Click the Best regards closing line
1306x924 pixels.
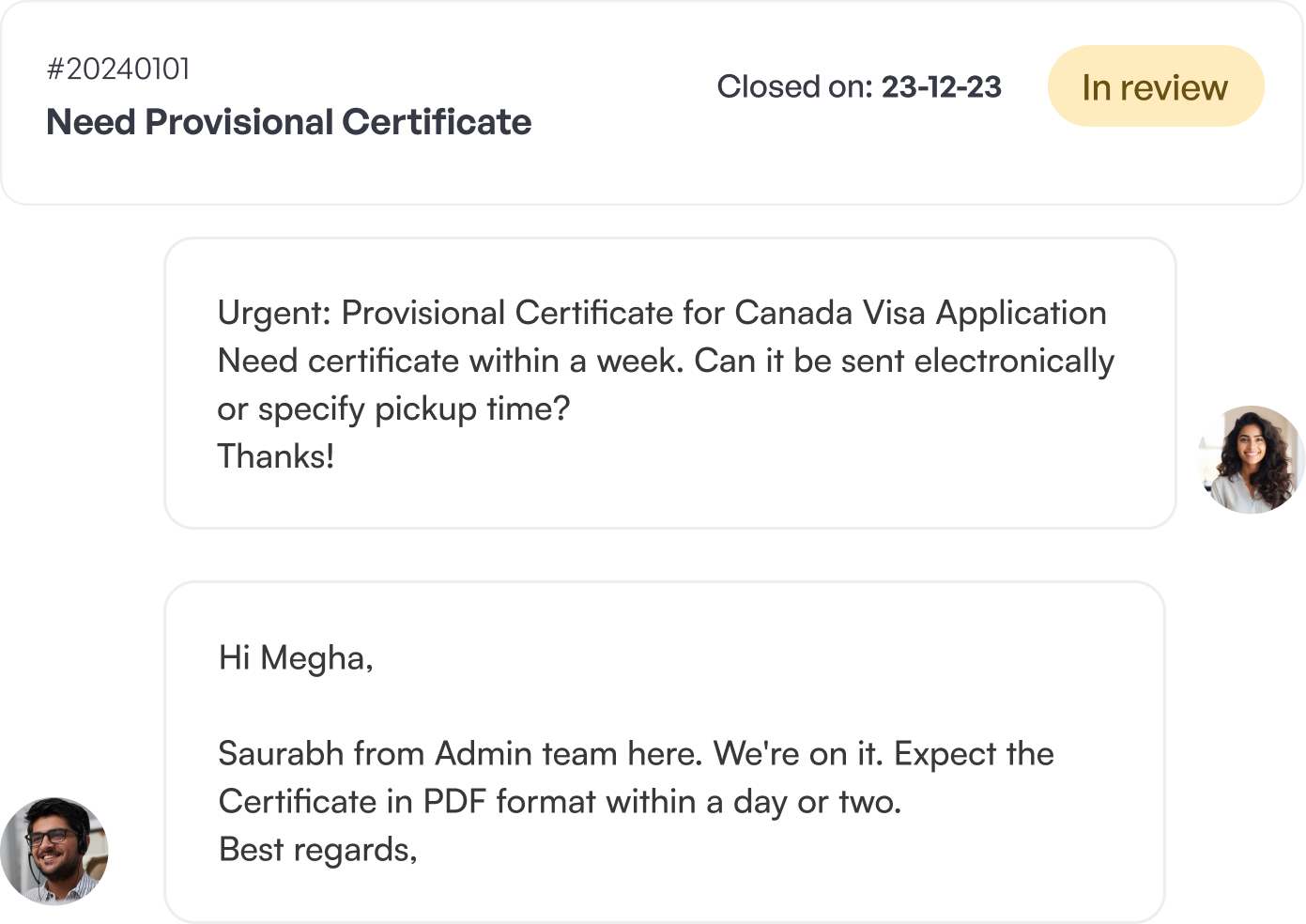[317, 850]
